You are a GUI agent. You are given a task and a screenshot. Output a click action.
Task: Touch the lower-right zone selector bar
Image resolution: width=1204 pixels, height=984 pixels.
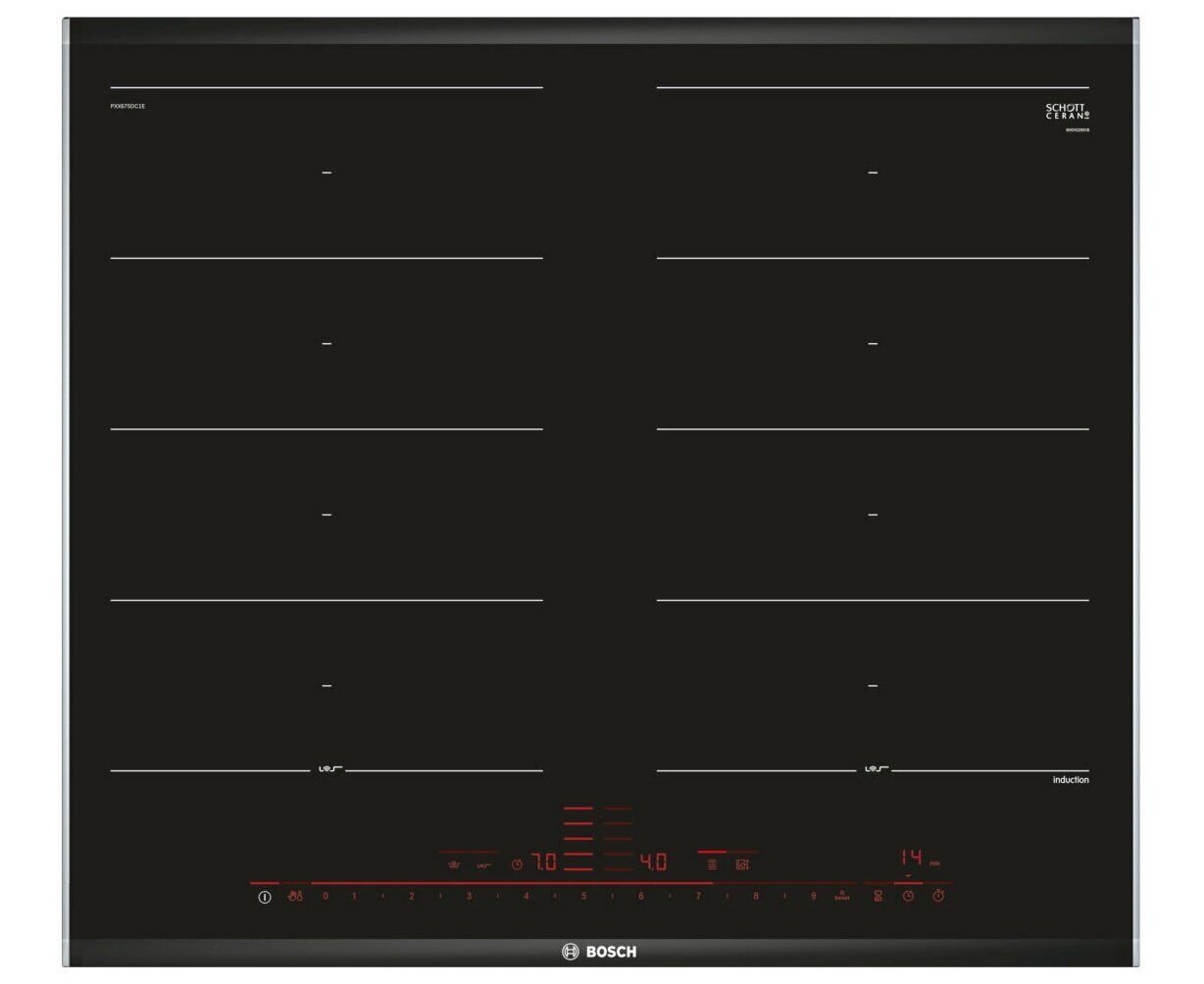[x=618, y=866]
